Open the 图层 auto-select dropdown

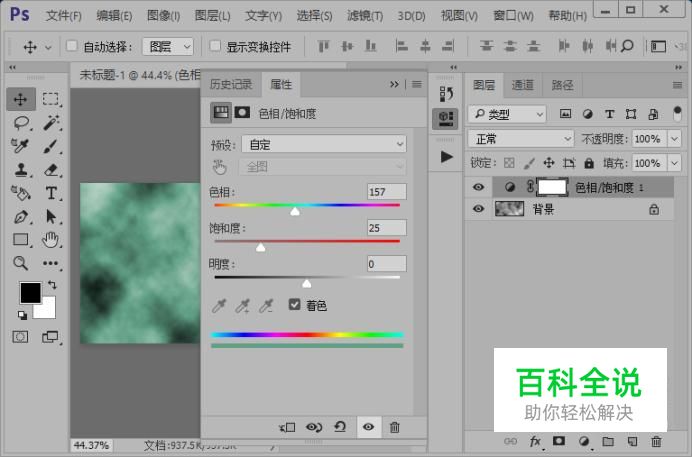point(168,46)
